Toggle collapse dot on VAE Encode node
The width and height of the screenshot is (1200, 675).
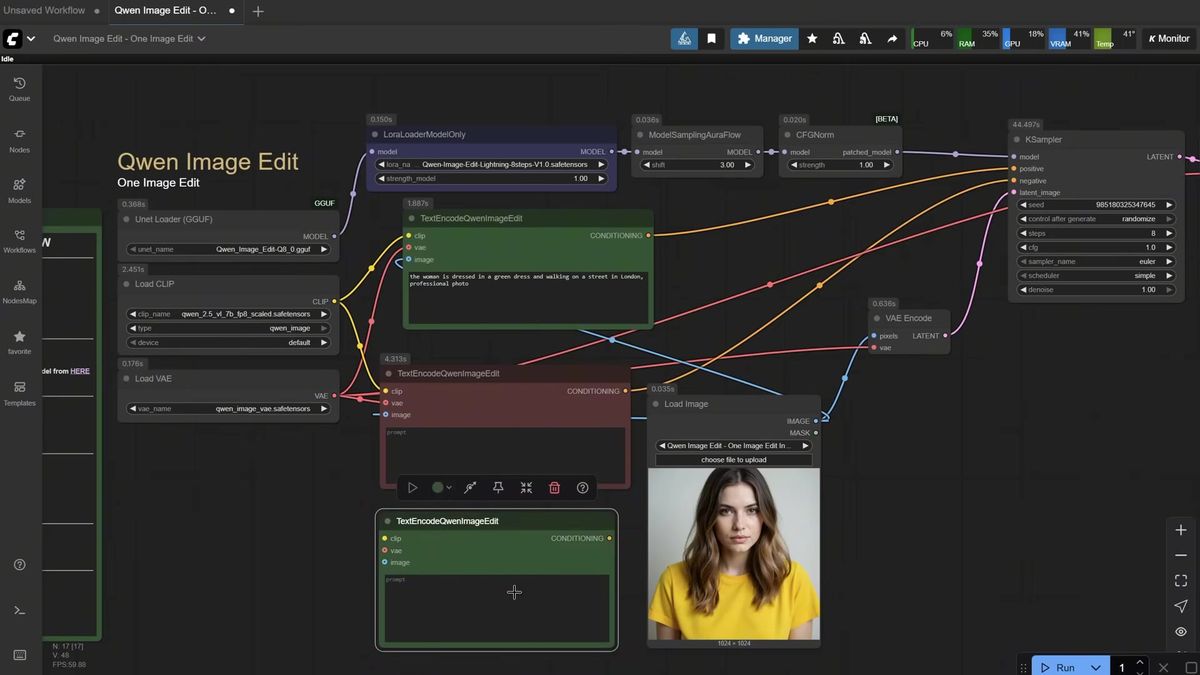tap(877, 318)
